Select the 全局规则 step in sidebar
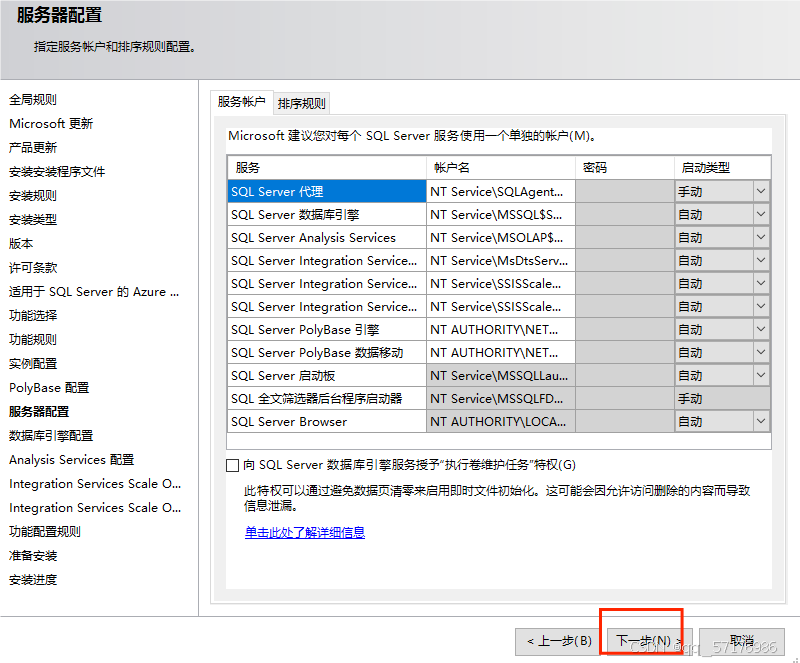This screenshot has height=663, width=800. (33, 100)
